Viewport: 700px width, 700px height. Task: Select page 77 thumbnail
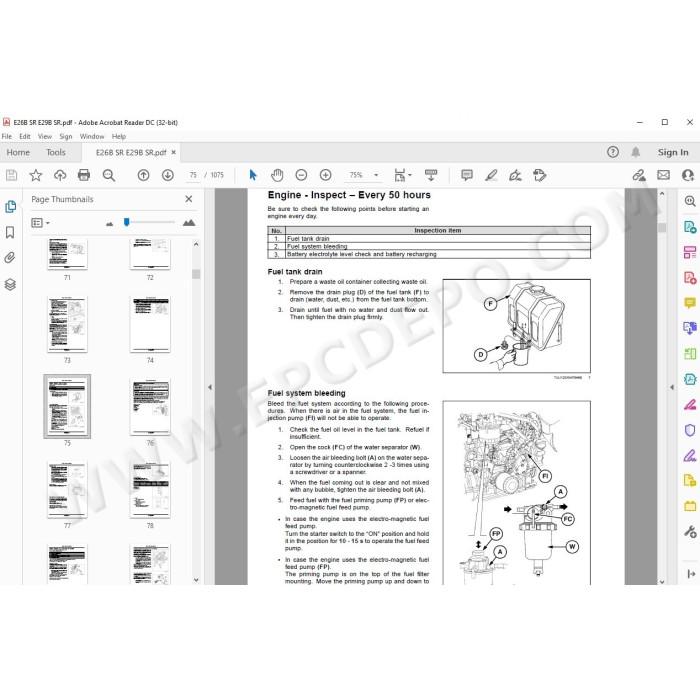point(67,489)
